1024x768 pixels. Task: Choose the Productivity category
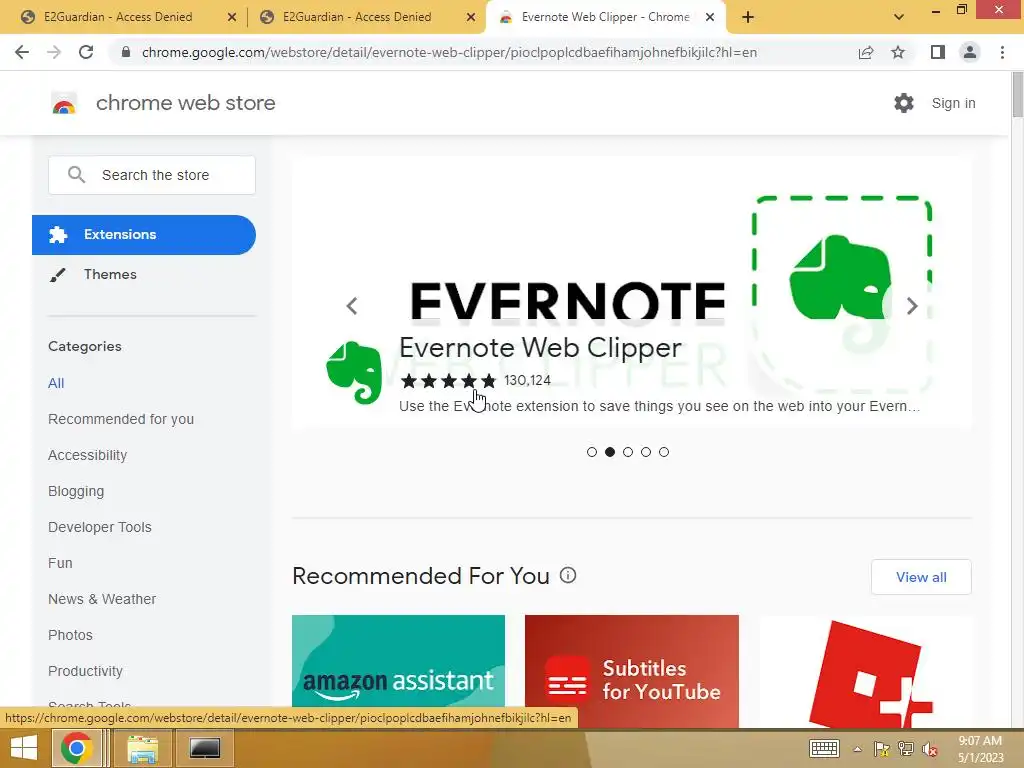click(x=85, y=671)
